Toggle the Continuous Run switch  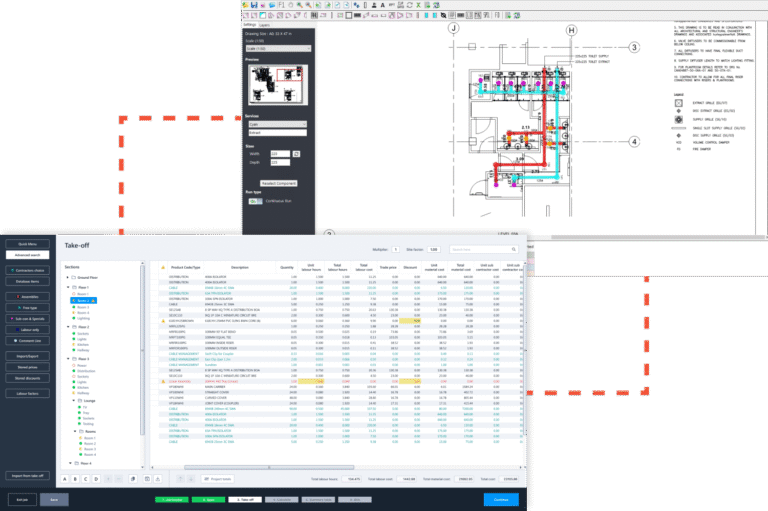click(255, 201)
